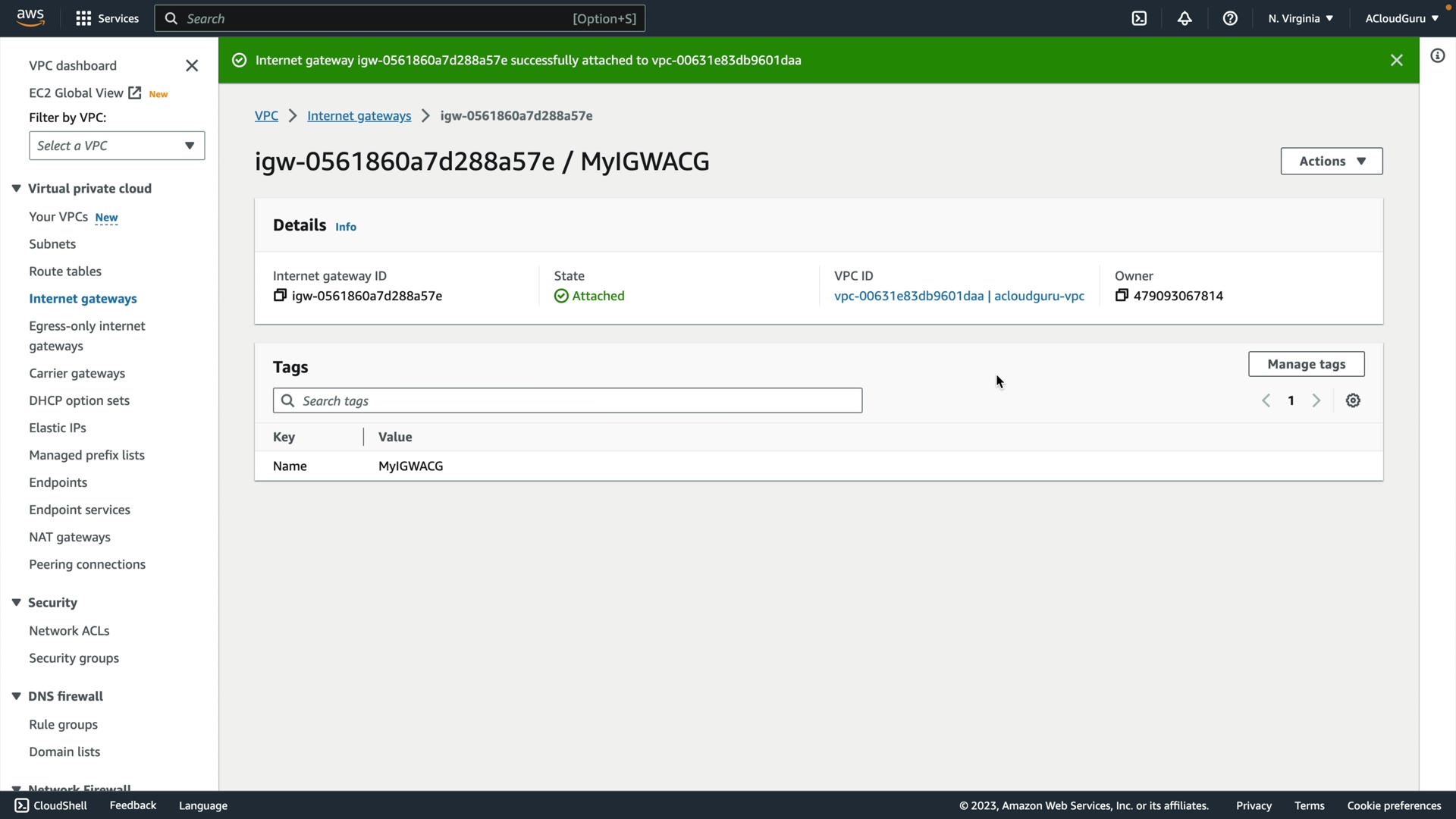Open the CloudShell icon in top bar

1139,18
